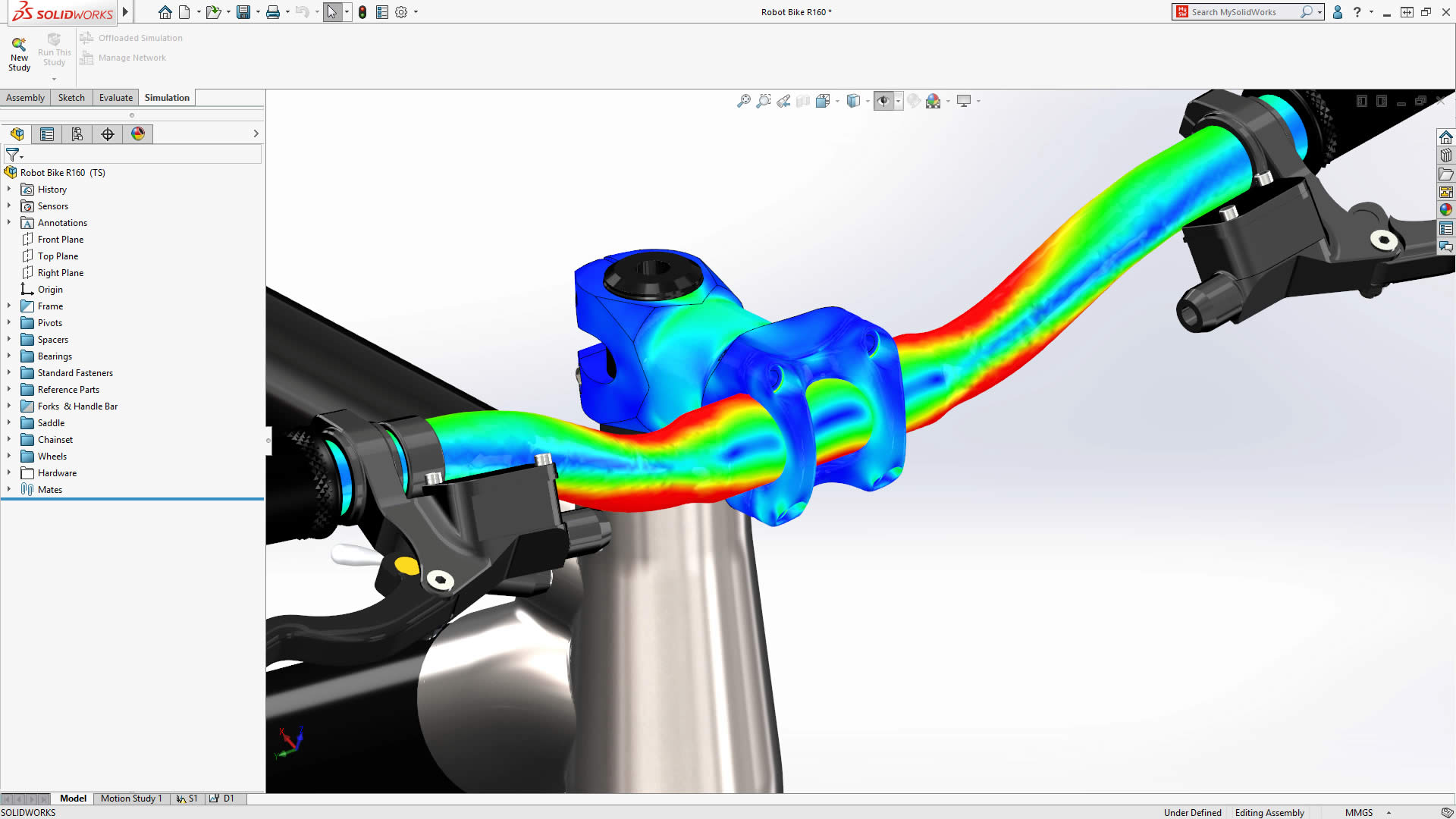The width and height of the screenshot is (1456, 819).
Task: Select the zoom-in magnifier tool
Action: coord(764,100)
